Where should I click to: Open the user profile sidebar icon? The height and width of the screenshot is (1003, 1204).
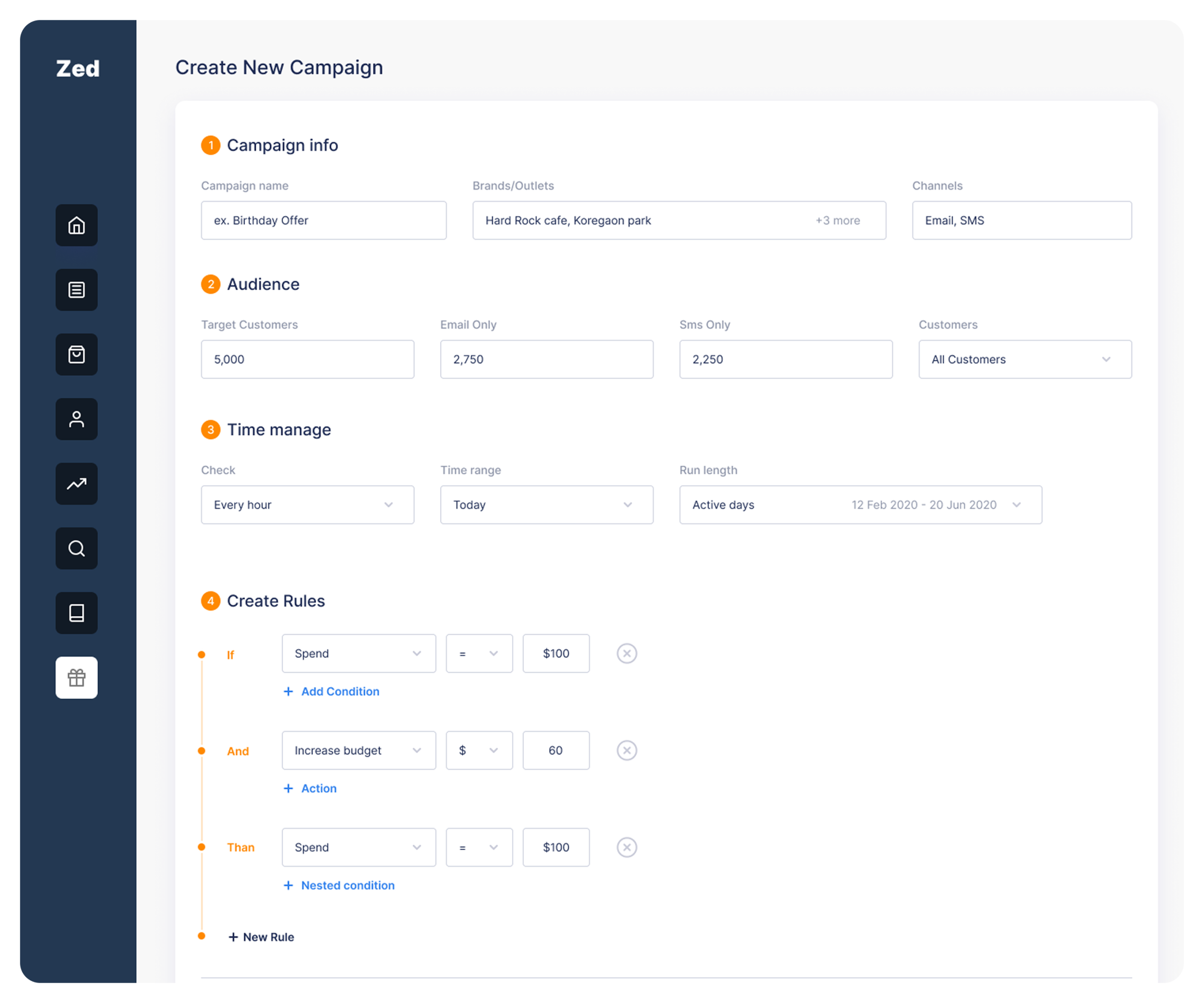(76, 419)
